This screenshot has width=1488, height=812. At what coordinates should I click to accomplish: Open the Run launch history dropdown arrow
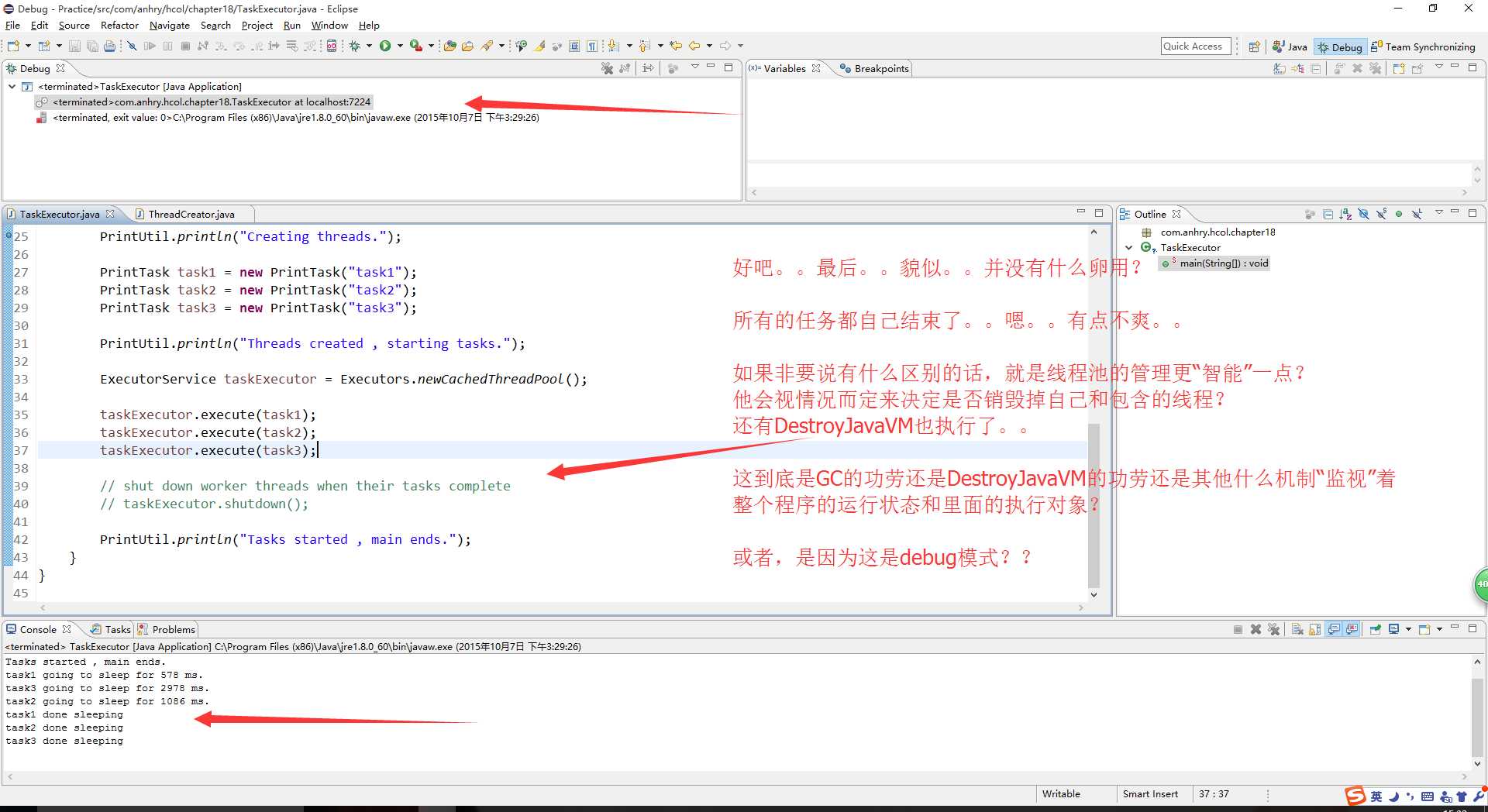[x=400, y=46]
